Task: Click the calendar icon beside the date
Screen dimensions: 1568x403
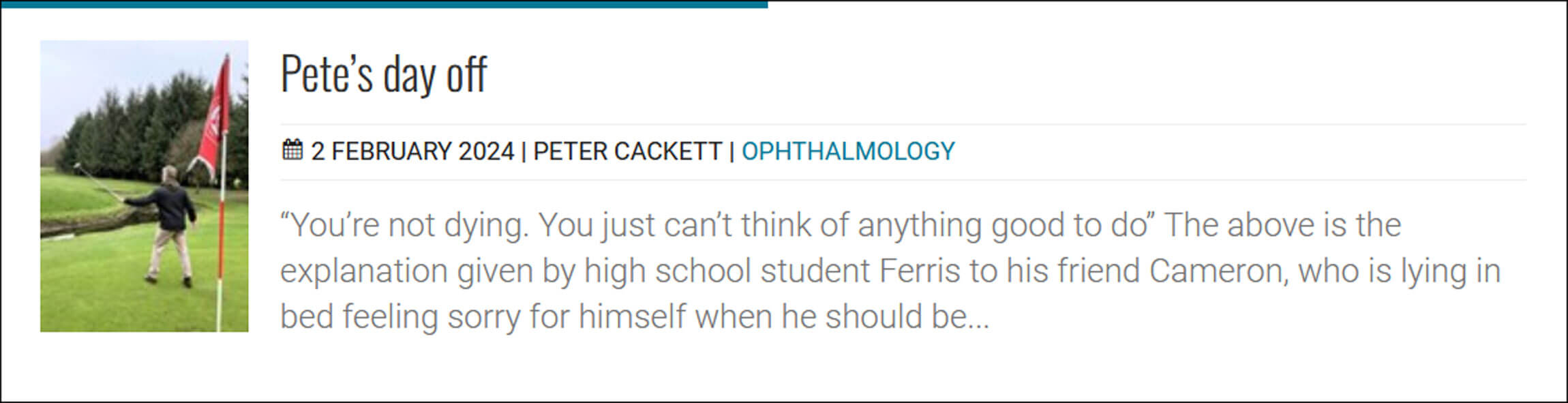Action: (292, 150)
